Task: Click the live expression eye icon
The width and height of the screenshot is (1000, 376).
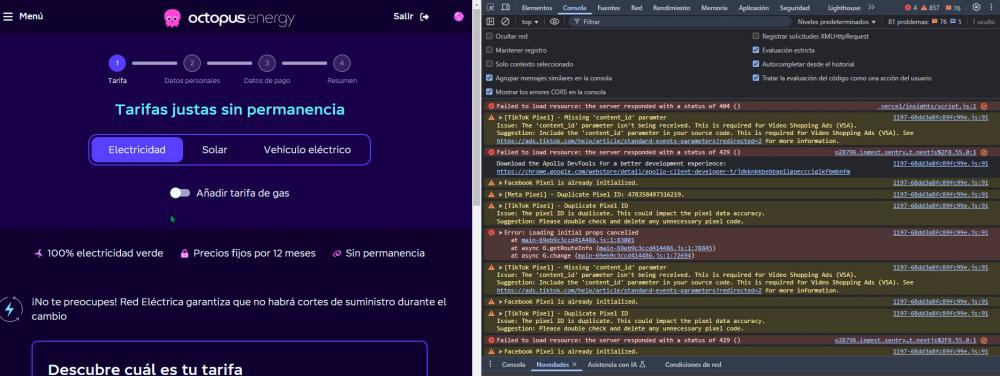Action: [x=554, y=22]
